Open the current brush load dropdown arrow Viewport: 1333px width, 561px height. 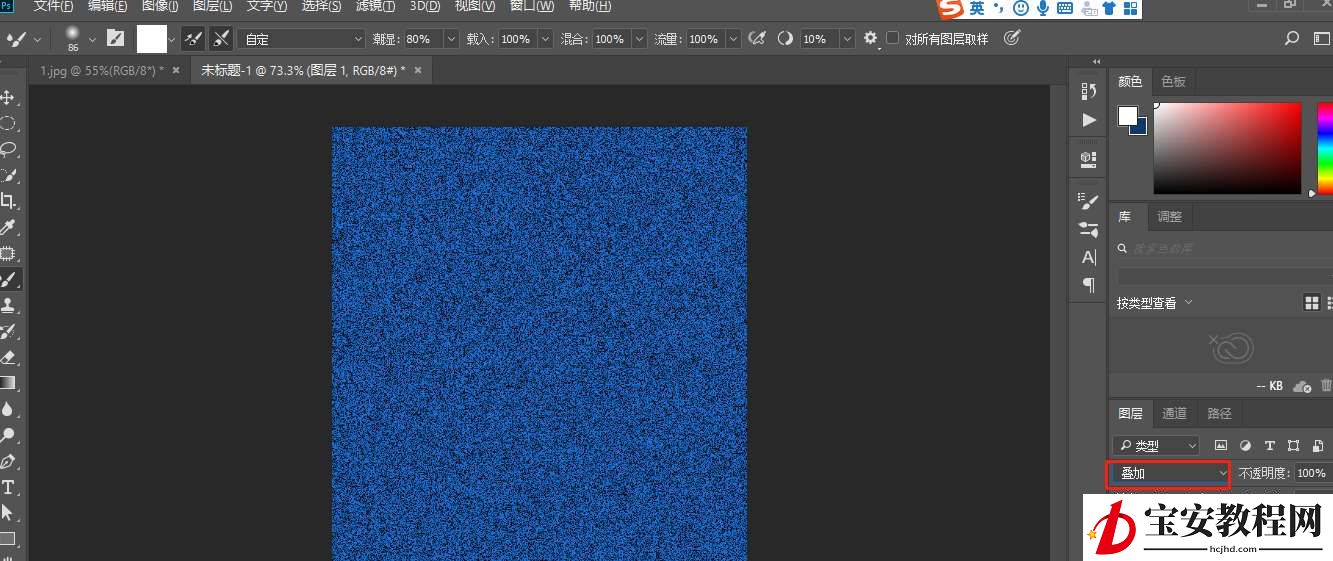coord(172,39)
